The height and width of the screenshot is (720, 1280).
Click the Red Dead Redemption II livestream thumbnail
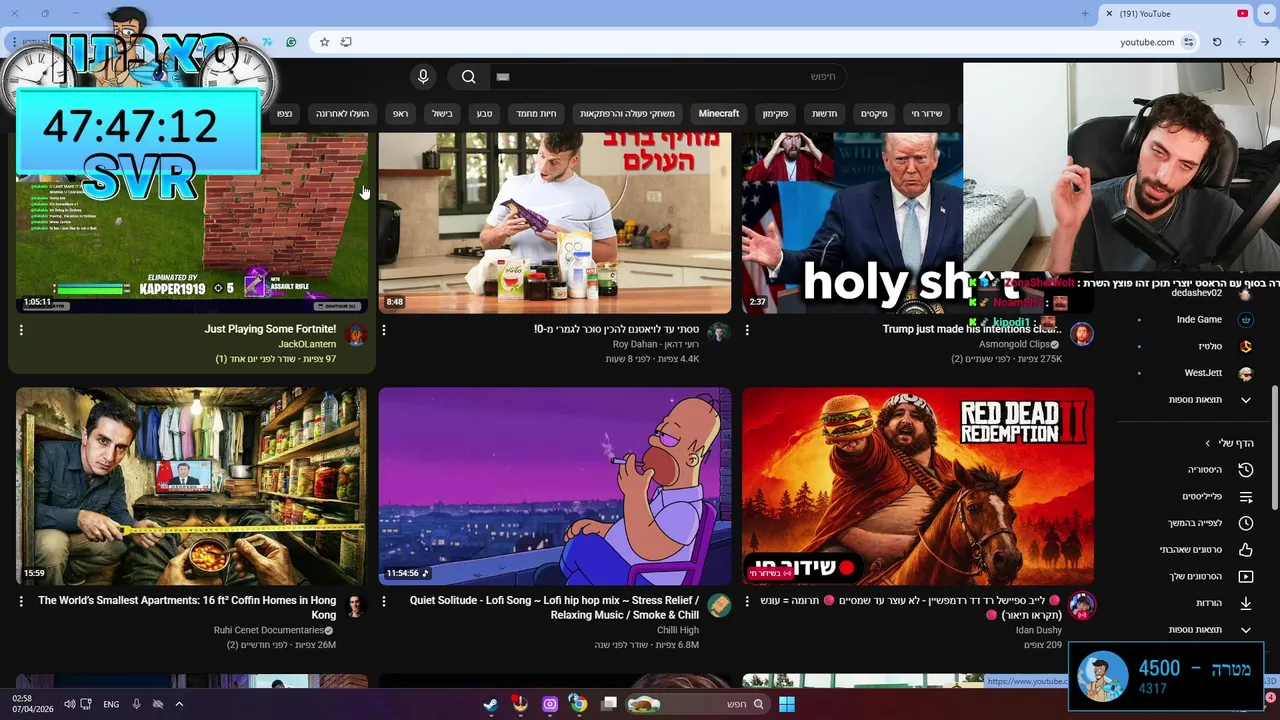click(x=918, y=486)
